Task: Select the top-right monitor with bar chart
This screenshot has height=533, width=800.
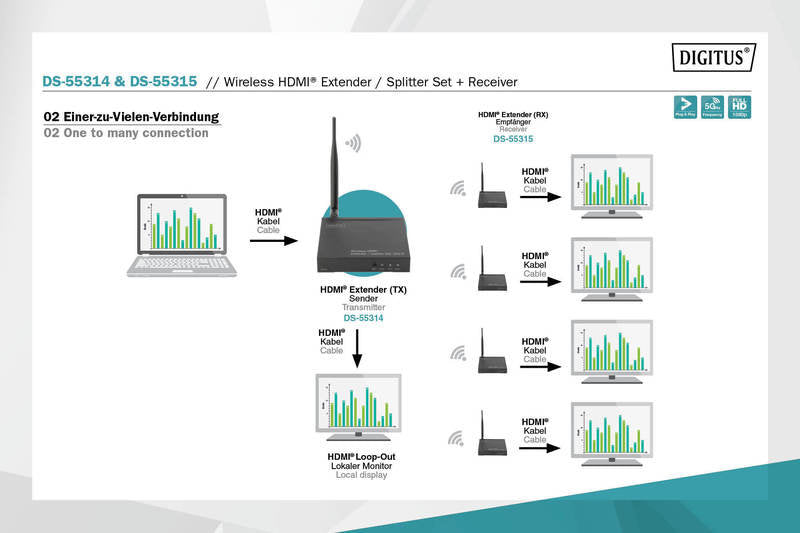Action: [x=610, y=187]
